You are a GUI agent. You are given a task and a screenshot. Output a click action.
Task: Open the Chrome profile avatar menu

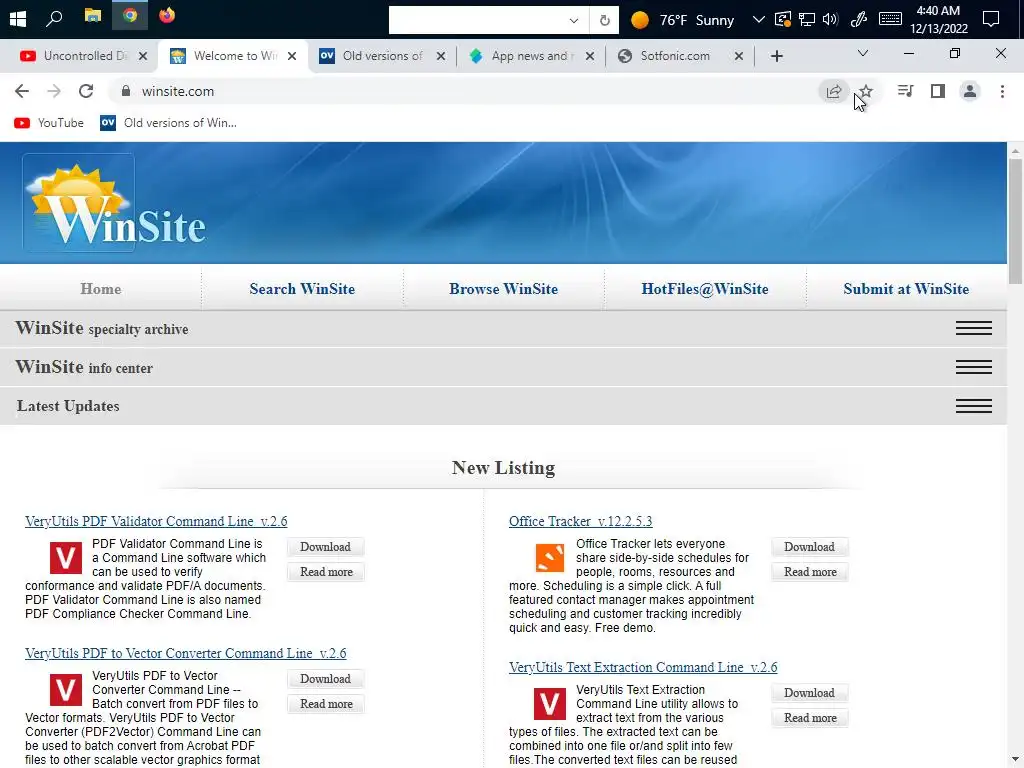(970, 91)
